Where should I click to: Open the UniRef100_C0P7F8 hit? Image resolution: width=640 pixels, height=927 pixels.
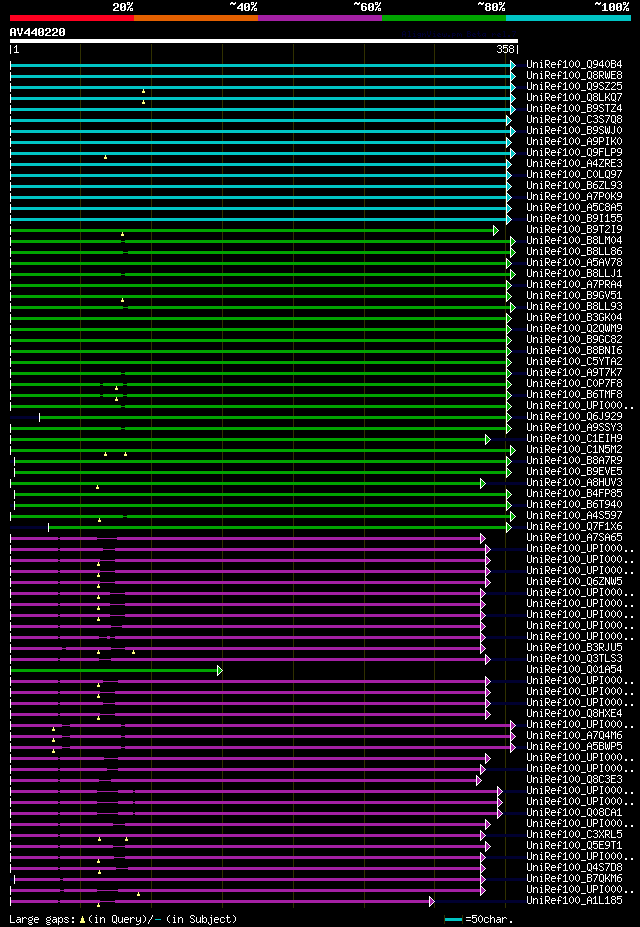click(574, 384)
